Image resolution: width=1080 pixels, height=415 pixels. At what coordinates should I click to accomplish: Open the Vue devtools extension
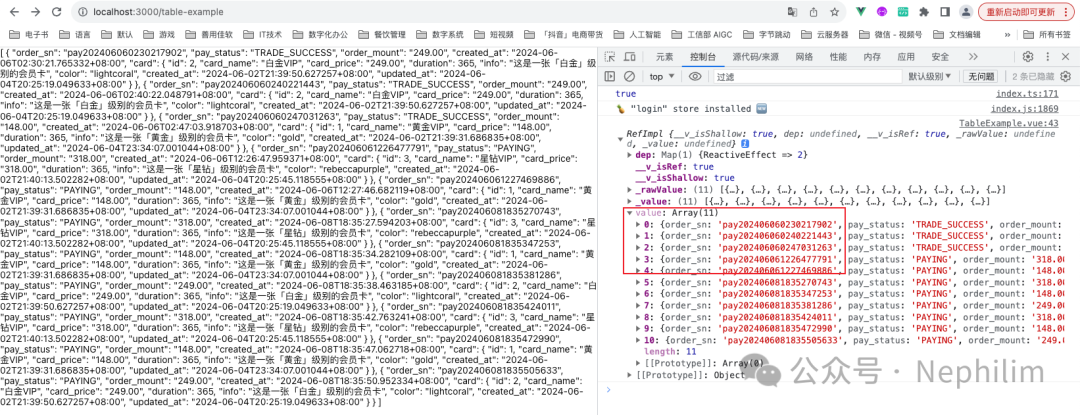861,12
